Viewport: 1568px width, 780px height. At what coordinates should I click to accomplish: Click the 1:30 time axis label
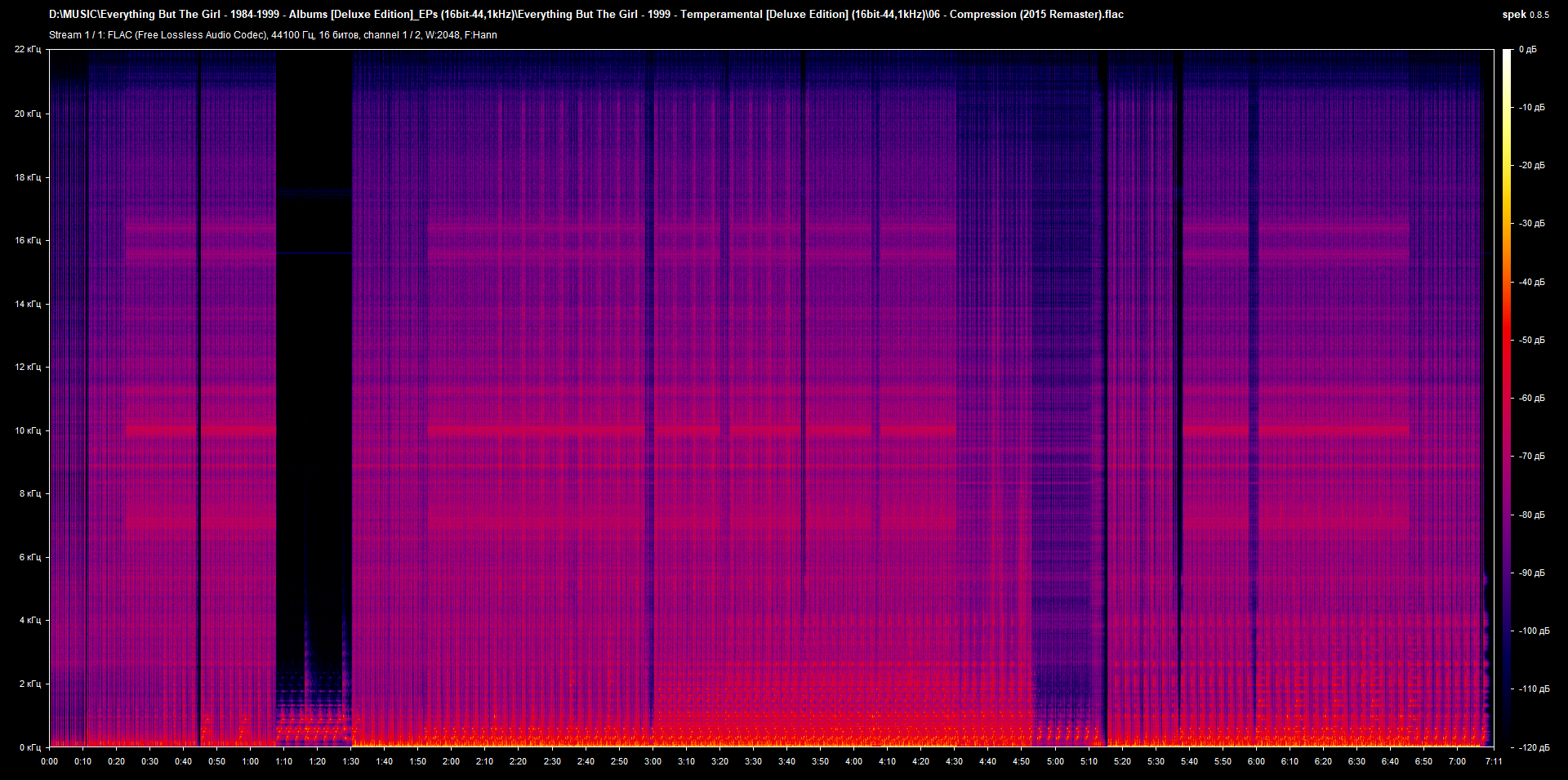pyautogui.click(x=351, y=761)
